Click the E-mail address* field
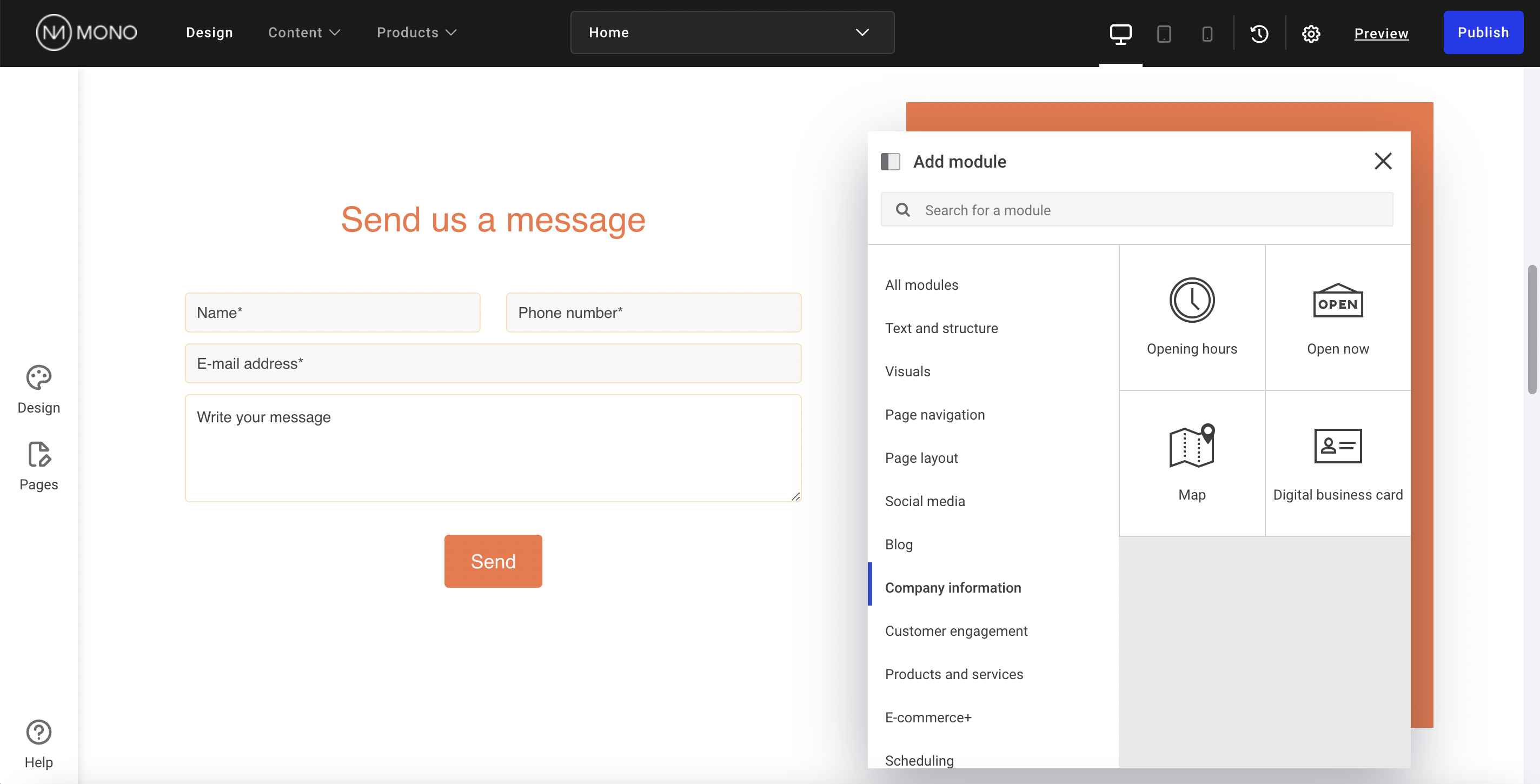1540x784 pixels. (x=493, y=363)
